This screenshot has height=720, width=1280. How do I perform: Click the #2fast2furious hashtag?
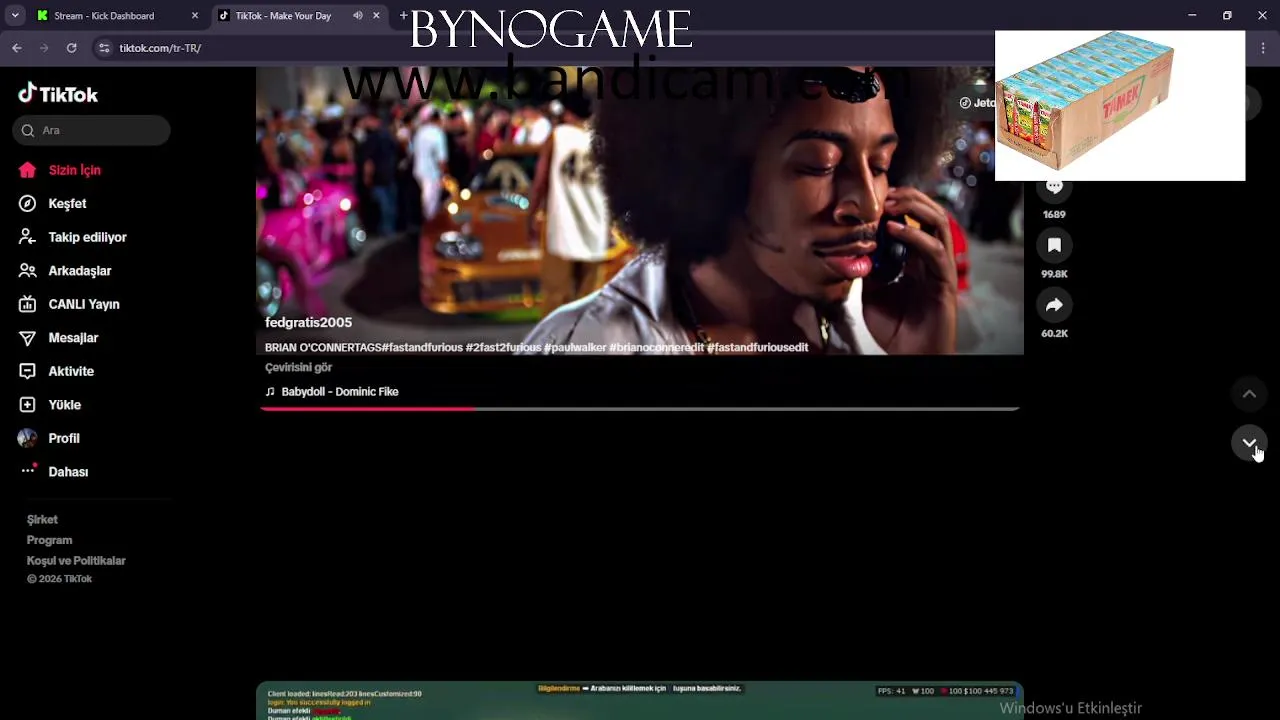pyautogui.click(x=503, y=348)
